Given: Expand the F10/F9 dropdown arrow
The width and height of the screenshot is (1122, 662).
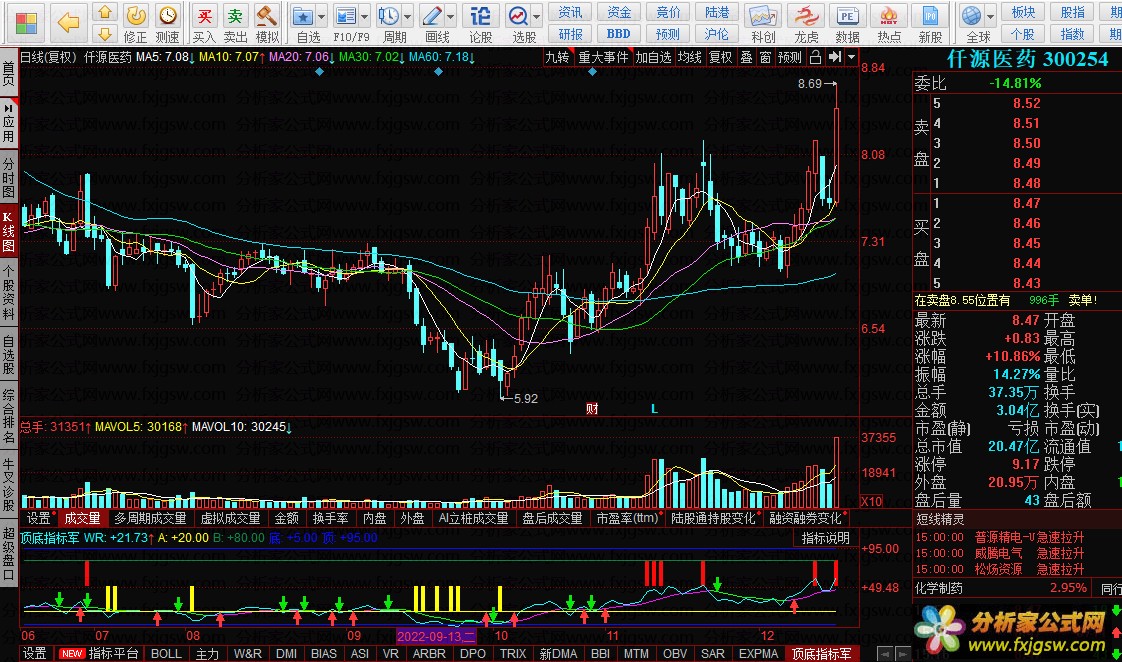Looking at the screenshot, I should 364,16.
